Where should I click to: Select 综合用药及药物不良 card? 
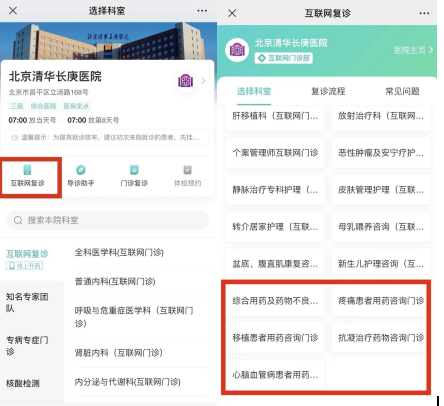coord(275,301)
